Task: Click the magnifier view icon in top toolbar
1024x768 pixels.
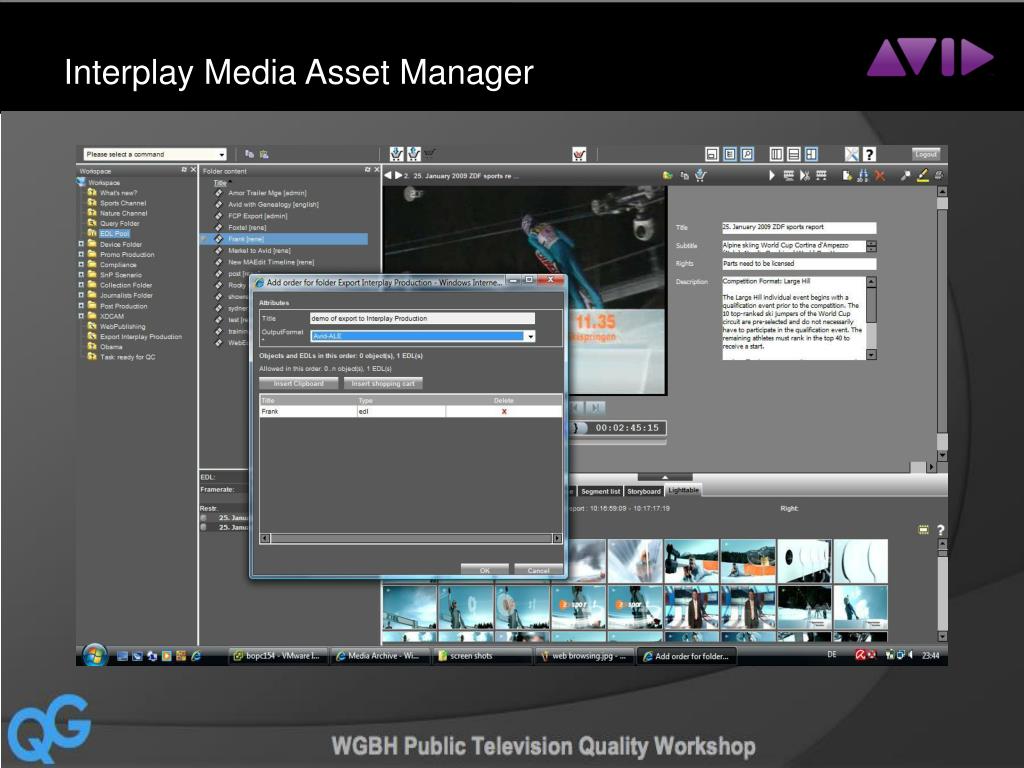Action: click(x=747, y=154)
